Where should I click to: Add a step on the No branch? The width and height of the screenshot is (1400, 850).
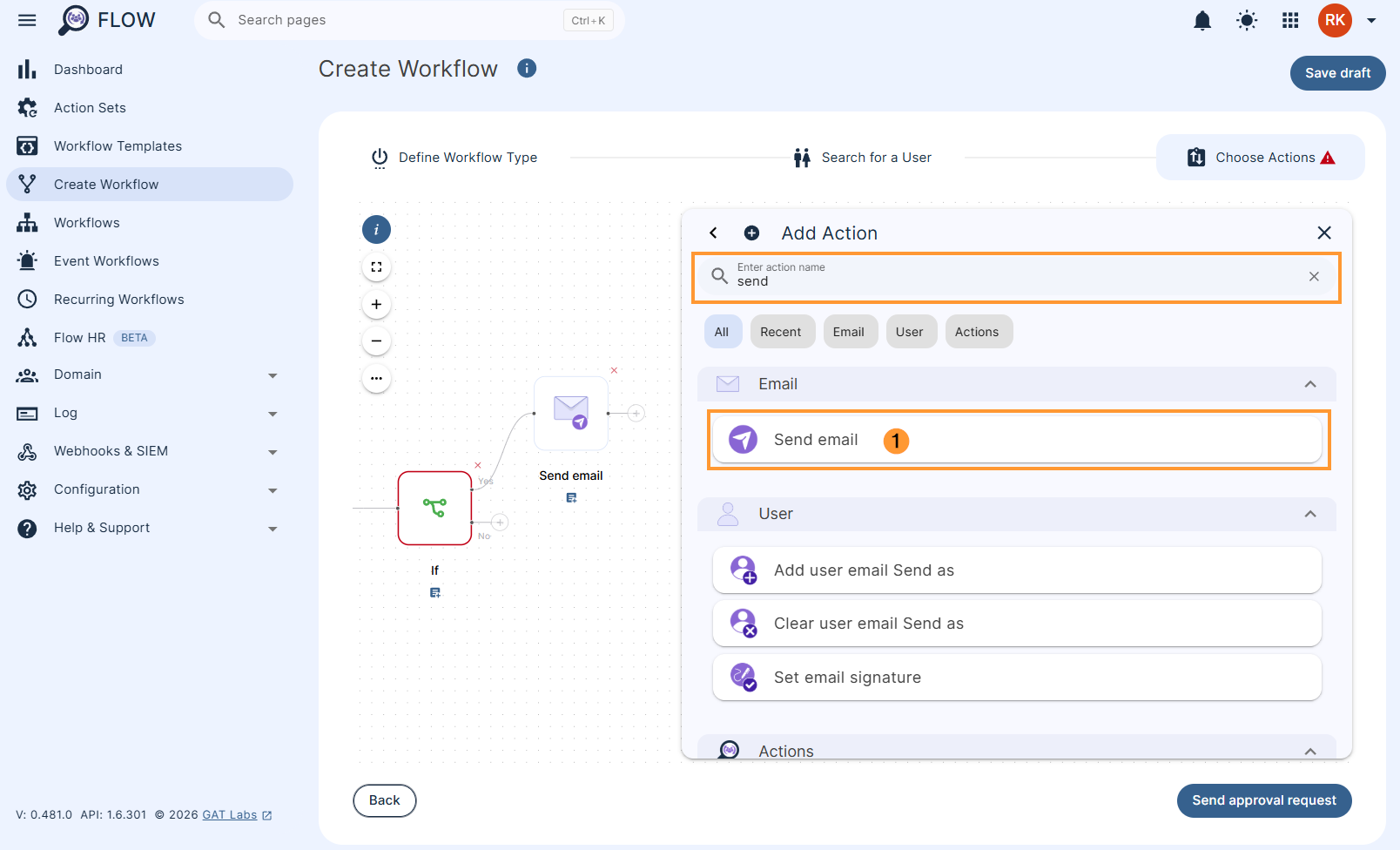[x=500, y=523]
